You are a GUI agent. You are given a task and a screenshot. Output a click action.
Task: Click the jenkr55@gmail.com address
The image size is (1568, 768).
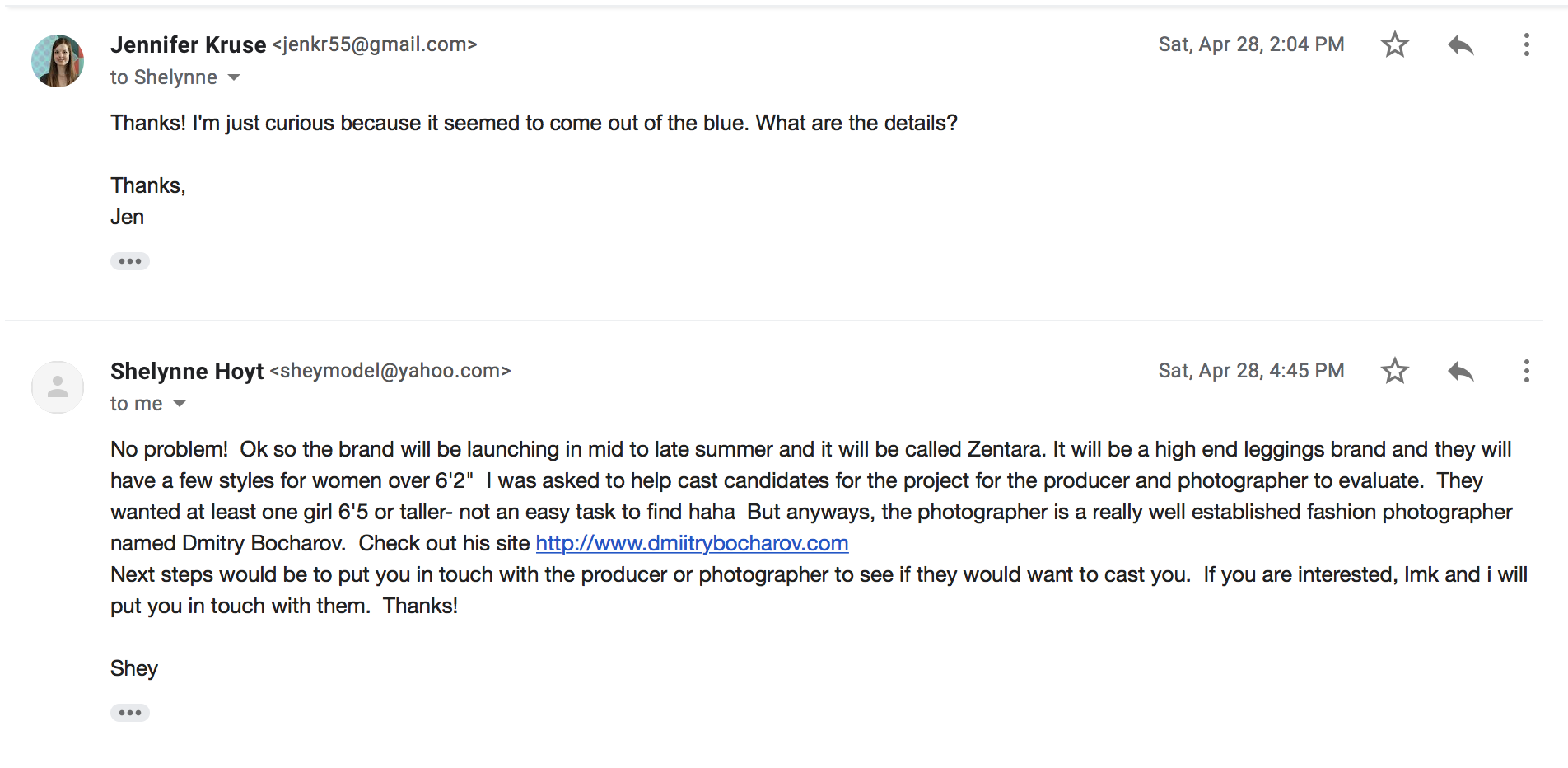[375, 44]
